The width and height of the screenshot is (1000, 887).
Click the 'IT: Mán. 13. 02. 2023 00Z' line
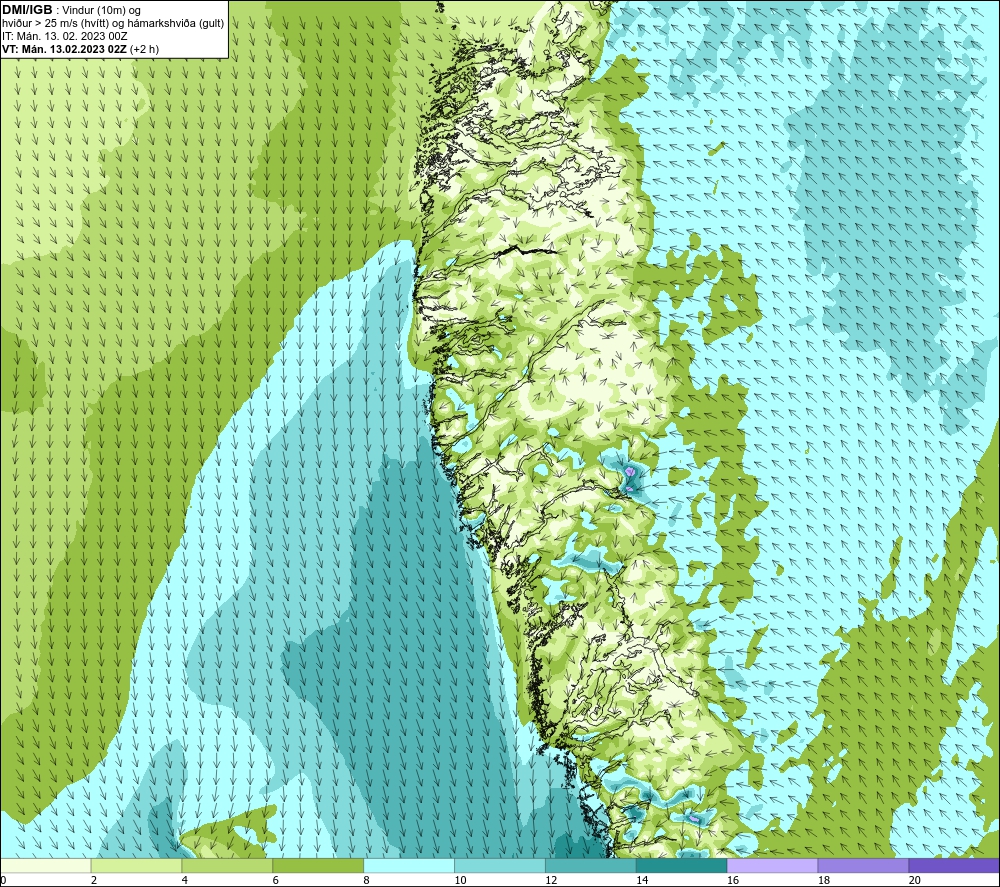[65, 36]
